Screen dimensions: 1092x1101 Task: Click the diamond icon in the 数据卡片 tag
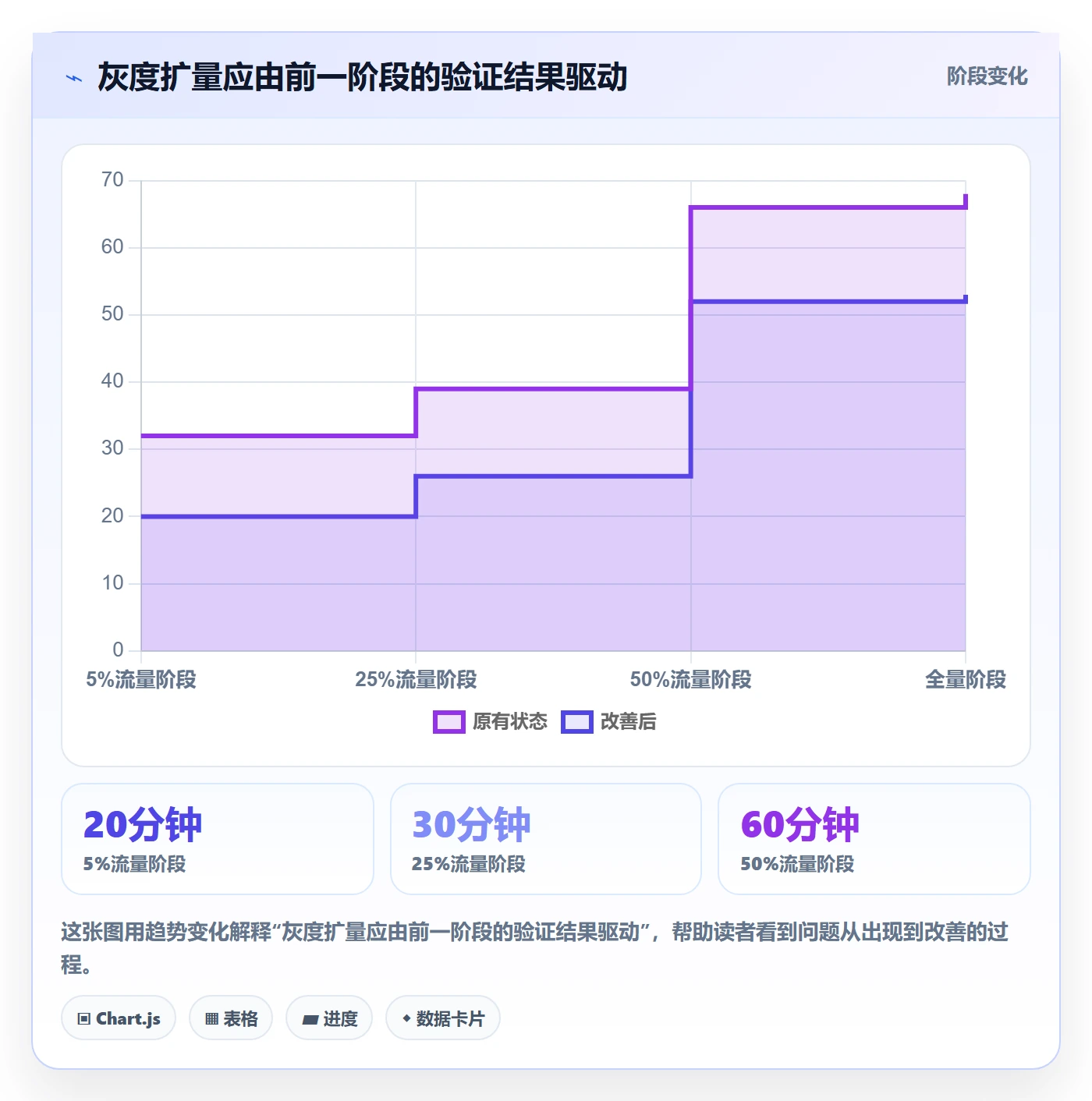406,1018
